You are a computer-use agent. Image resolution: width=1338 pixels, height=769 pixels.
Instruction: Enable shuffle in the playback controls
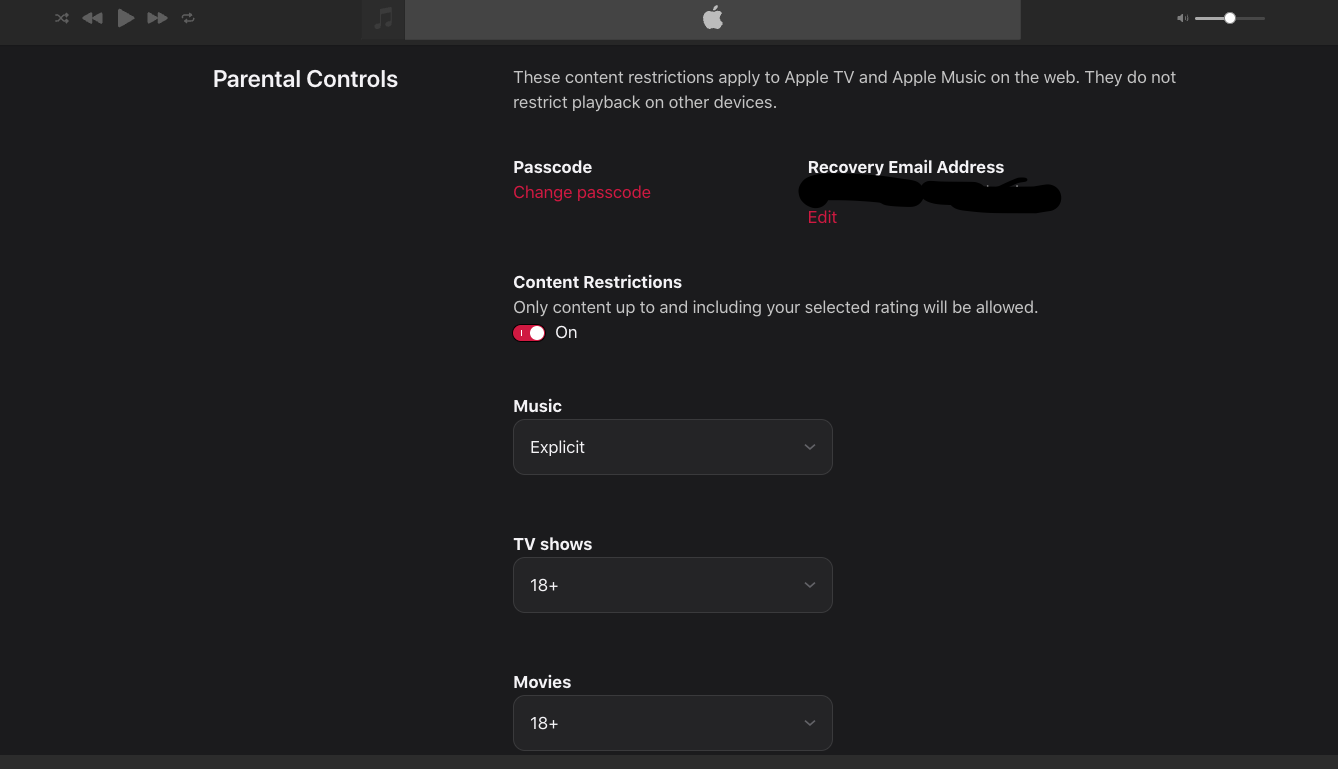pyautogui.click(x=62, y=18)
